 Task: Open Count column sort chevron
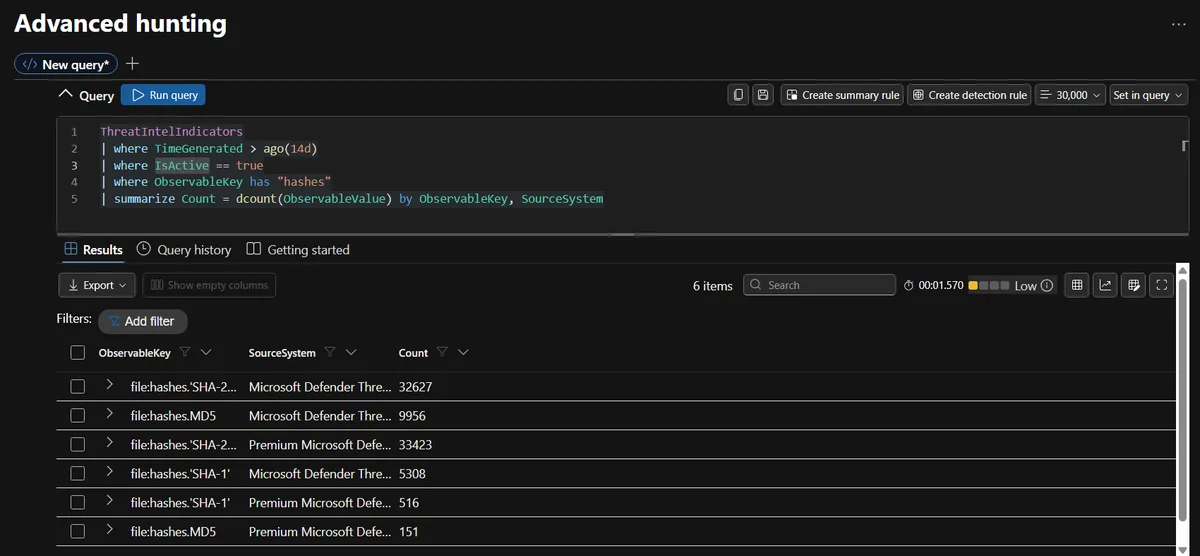(463, 353)
